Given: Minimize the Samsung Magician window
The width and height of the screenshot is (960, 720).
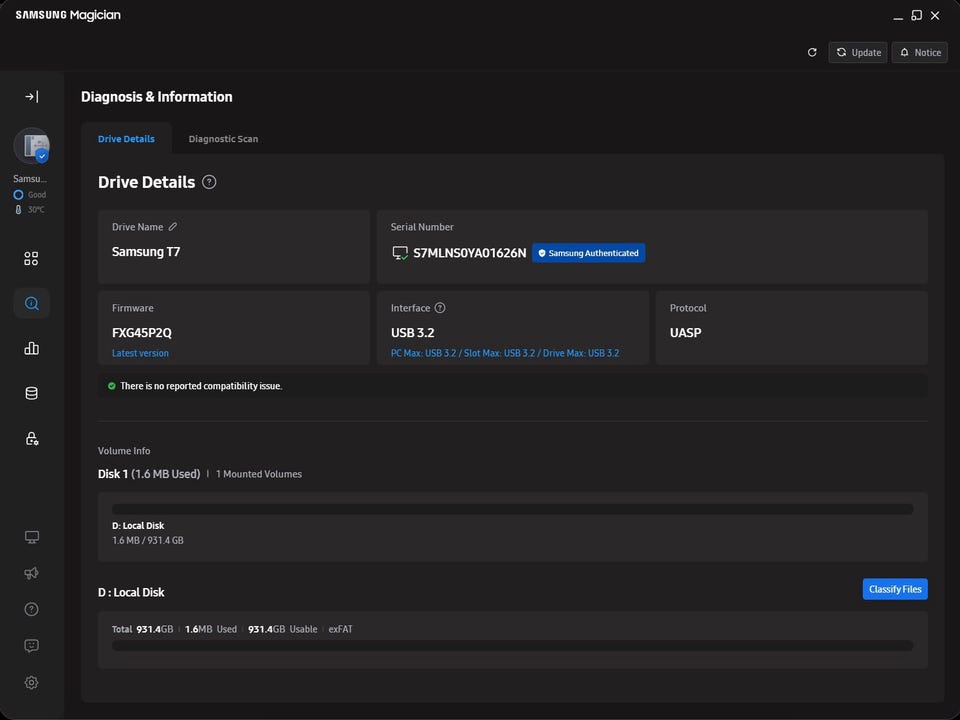Looking at the screenshot, I should pyautogui.click(x=898, y=16).
